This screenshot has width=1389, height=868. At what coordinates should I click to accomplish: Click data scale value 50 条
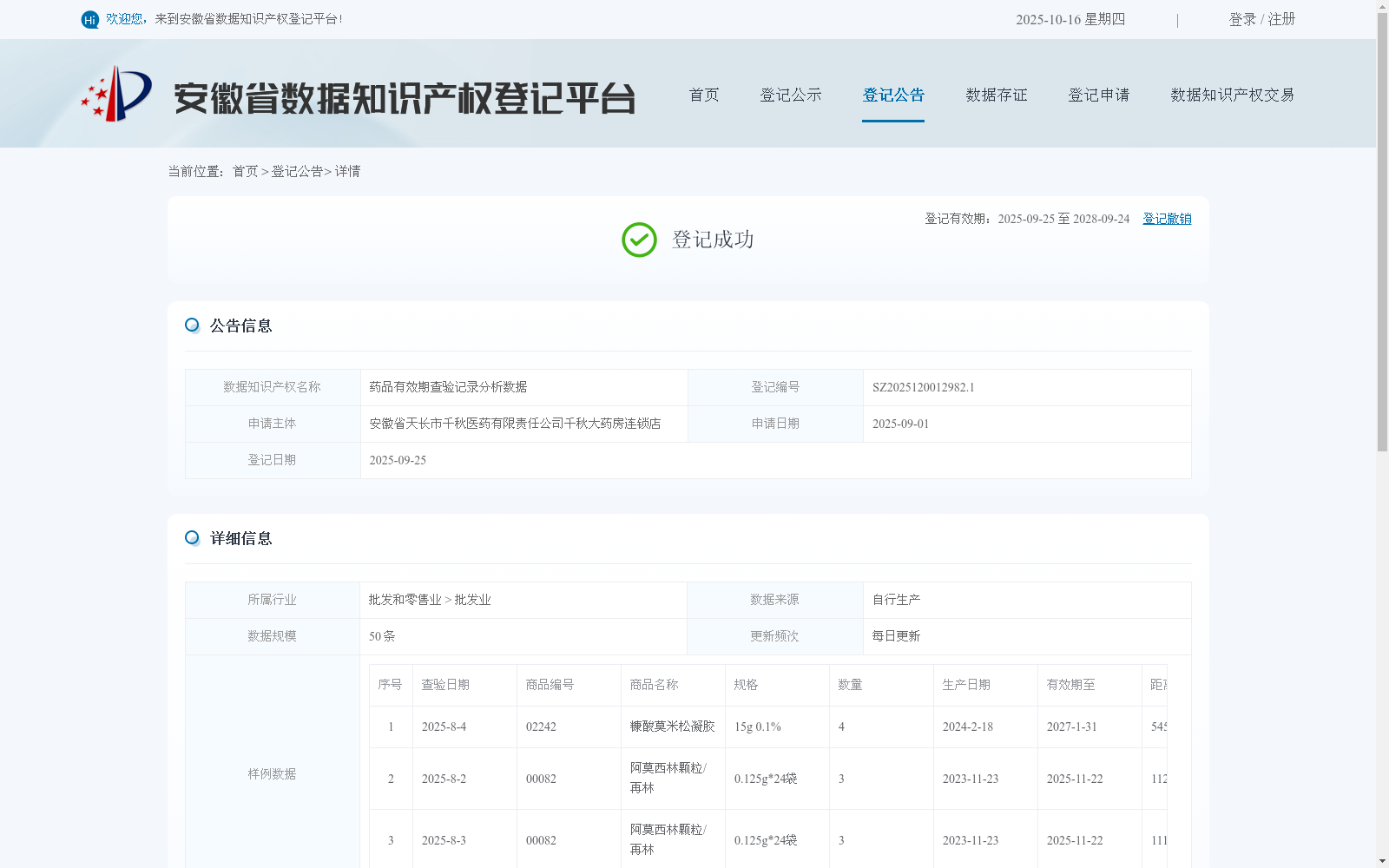click(x=382, y=636)
